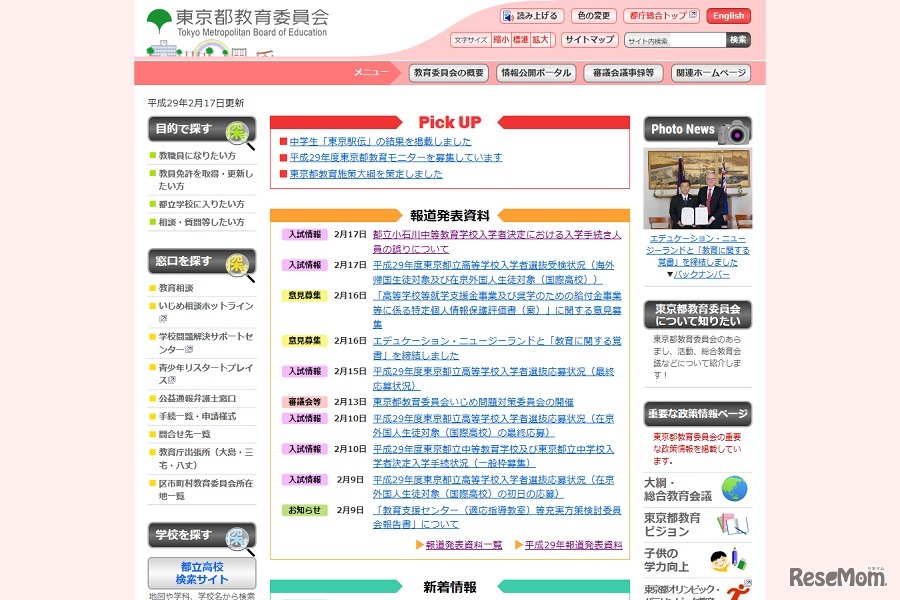
Task: Set text size to 拡大
Action: pyautogui.click(x=540, y=40)
